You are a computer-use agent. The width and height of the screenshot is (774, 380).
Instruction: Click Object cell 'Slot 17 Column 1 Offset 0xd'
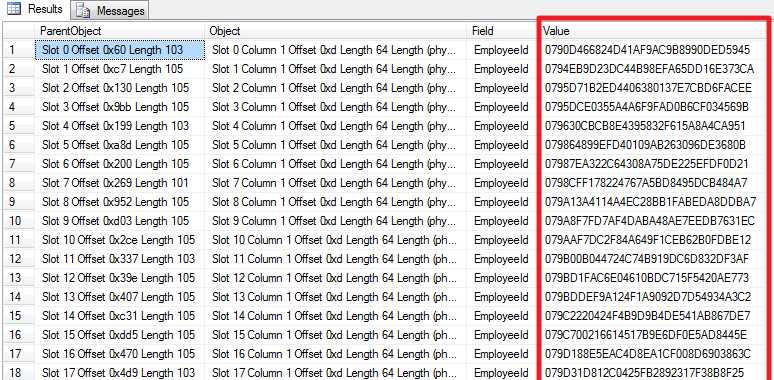pyautogui.click(x=336, y=373)
